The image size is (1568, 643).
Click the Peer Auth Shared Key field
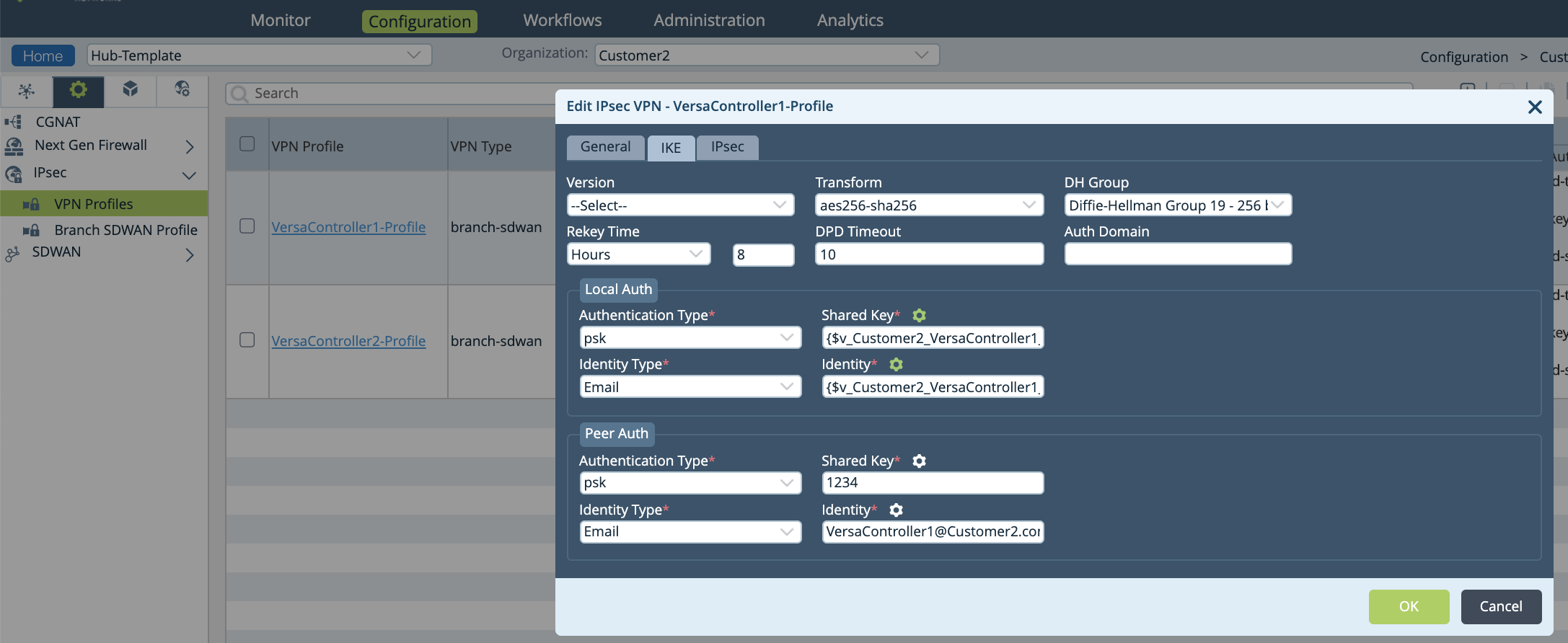[x=933, y=482]
